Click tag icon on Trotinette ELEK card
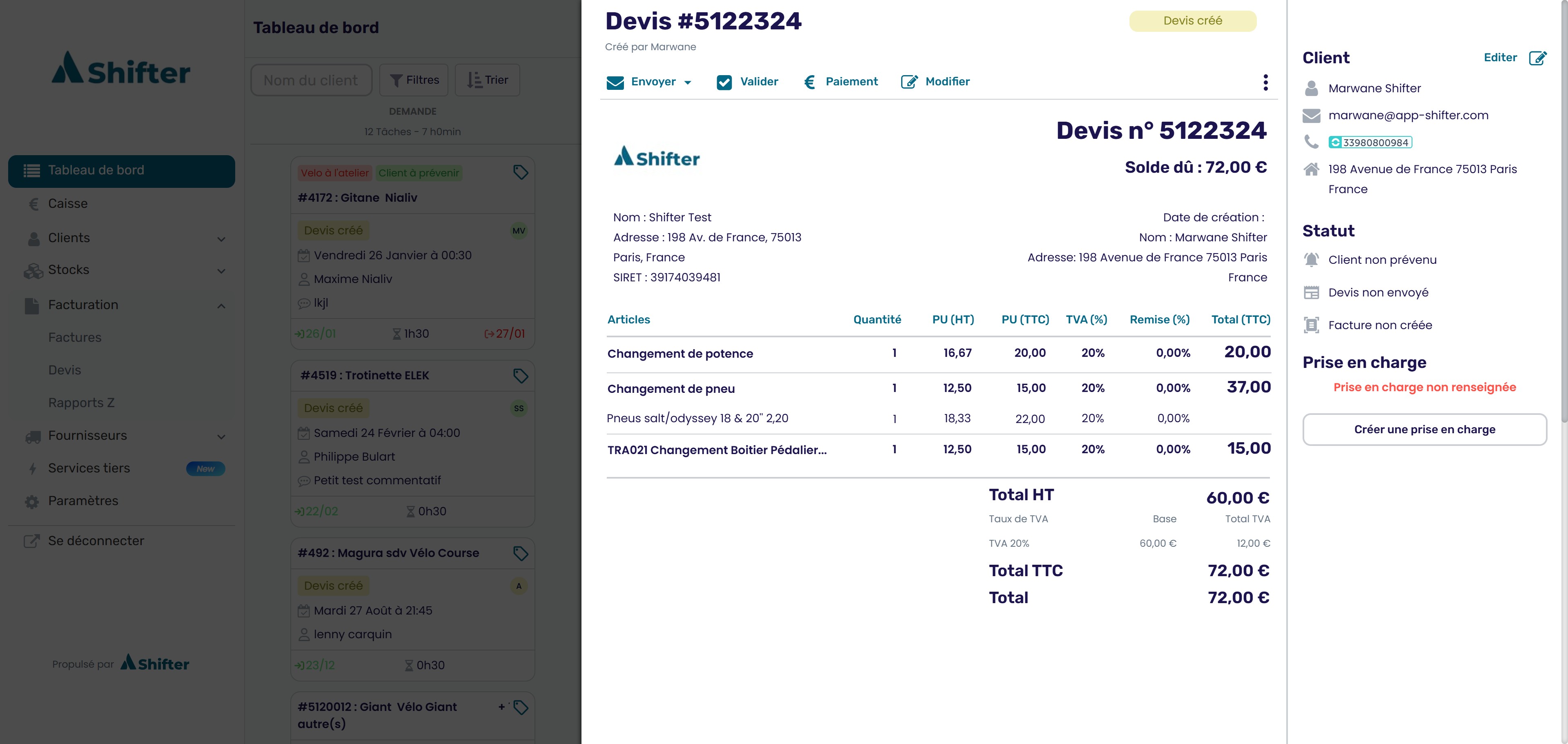This screenshot has width=1568, height=744. point(520,376)
